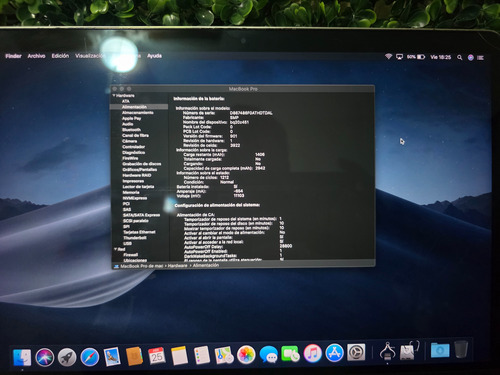Select Tarjetas Ethernet in the sidebar

(139, 232)
